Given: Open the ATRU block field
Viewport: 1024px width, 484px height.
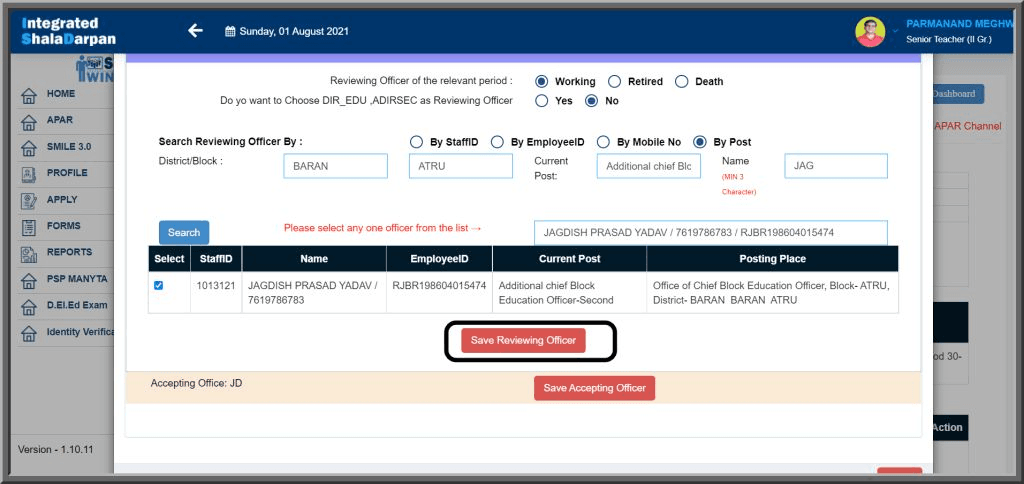Looking at the screenshot, I should click(x=460, y=166).
